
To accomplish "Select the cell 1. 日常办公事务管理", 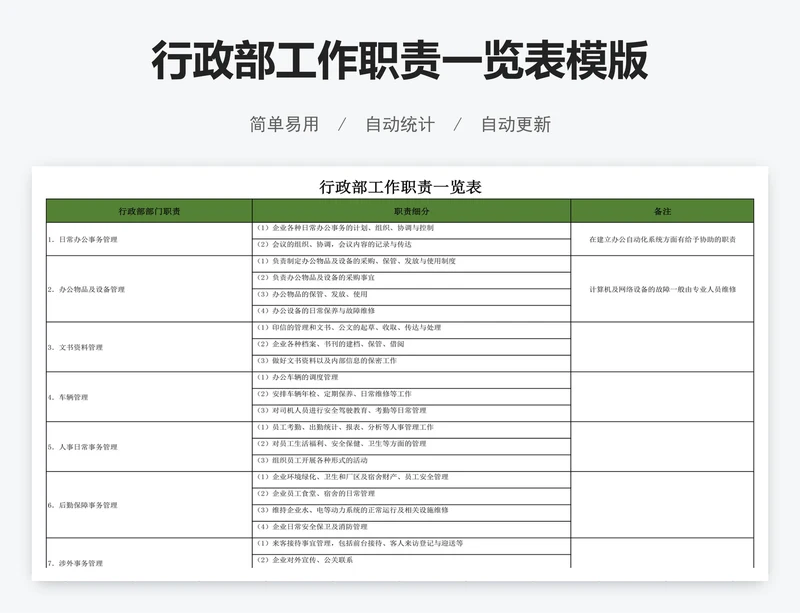I will tap(149, 239).
